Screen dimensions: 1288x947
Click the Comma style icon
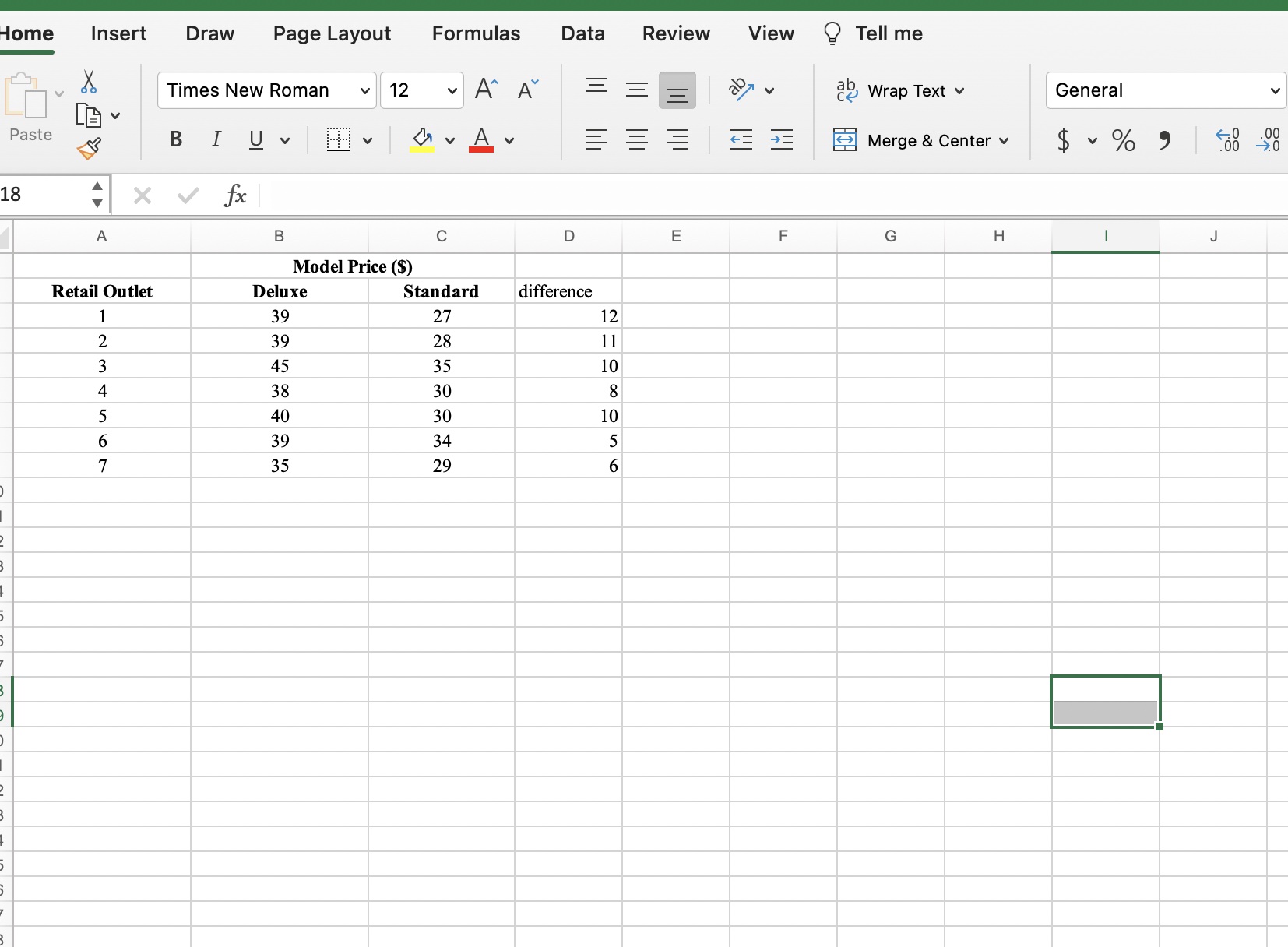coord(1165,140)
